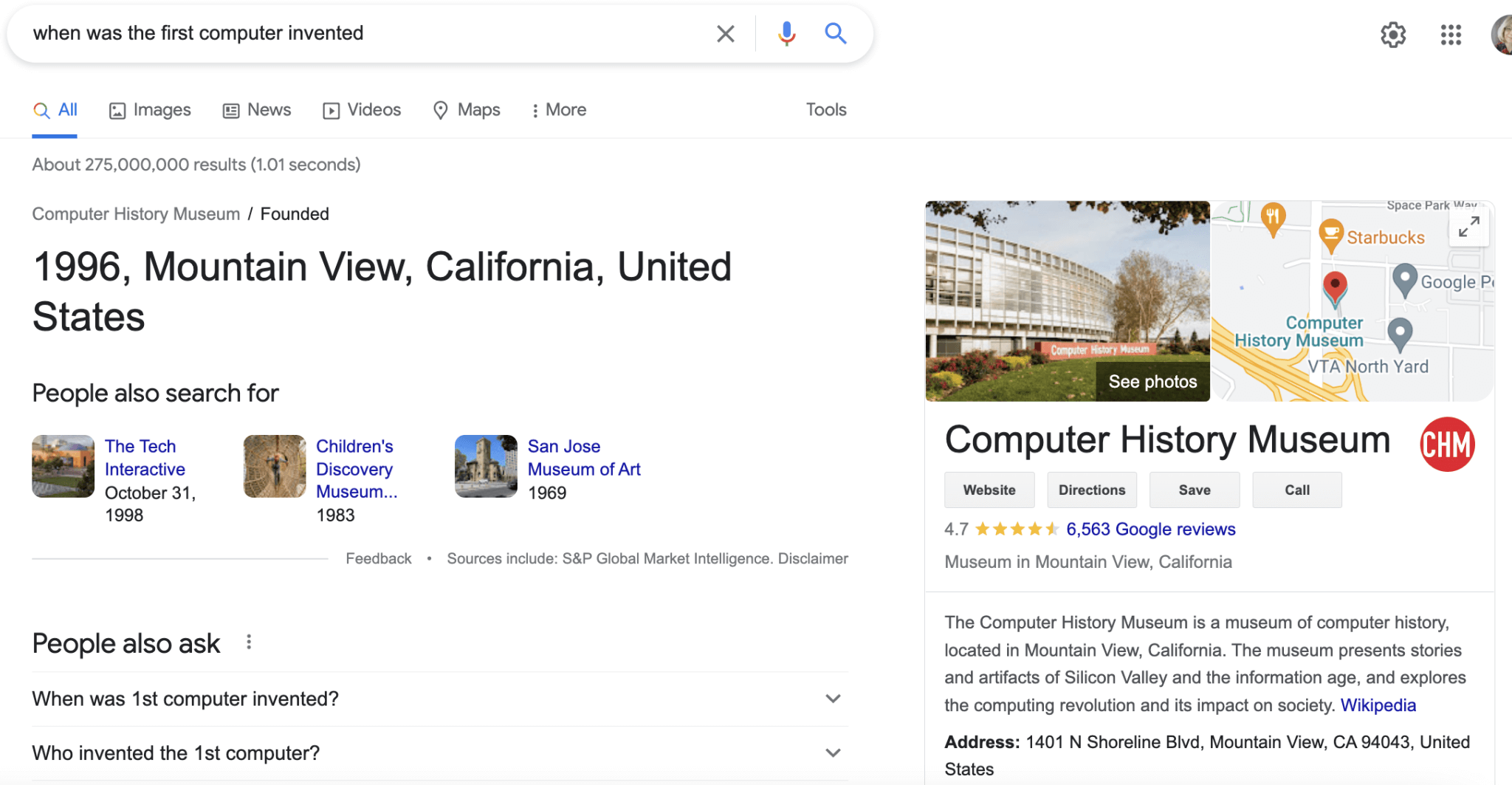Image resolution: width=1512 pixels, height=785 pixels.
Task: Expand 'Who invented the 1st computer?' question
Action: coord(440,753)
